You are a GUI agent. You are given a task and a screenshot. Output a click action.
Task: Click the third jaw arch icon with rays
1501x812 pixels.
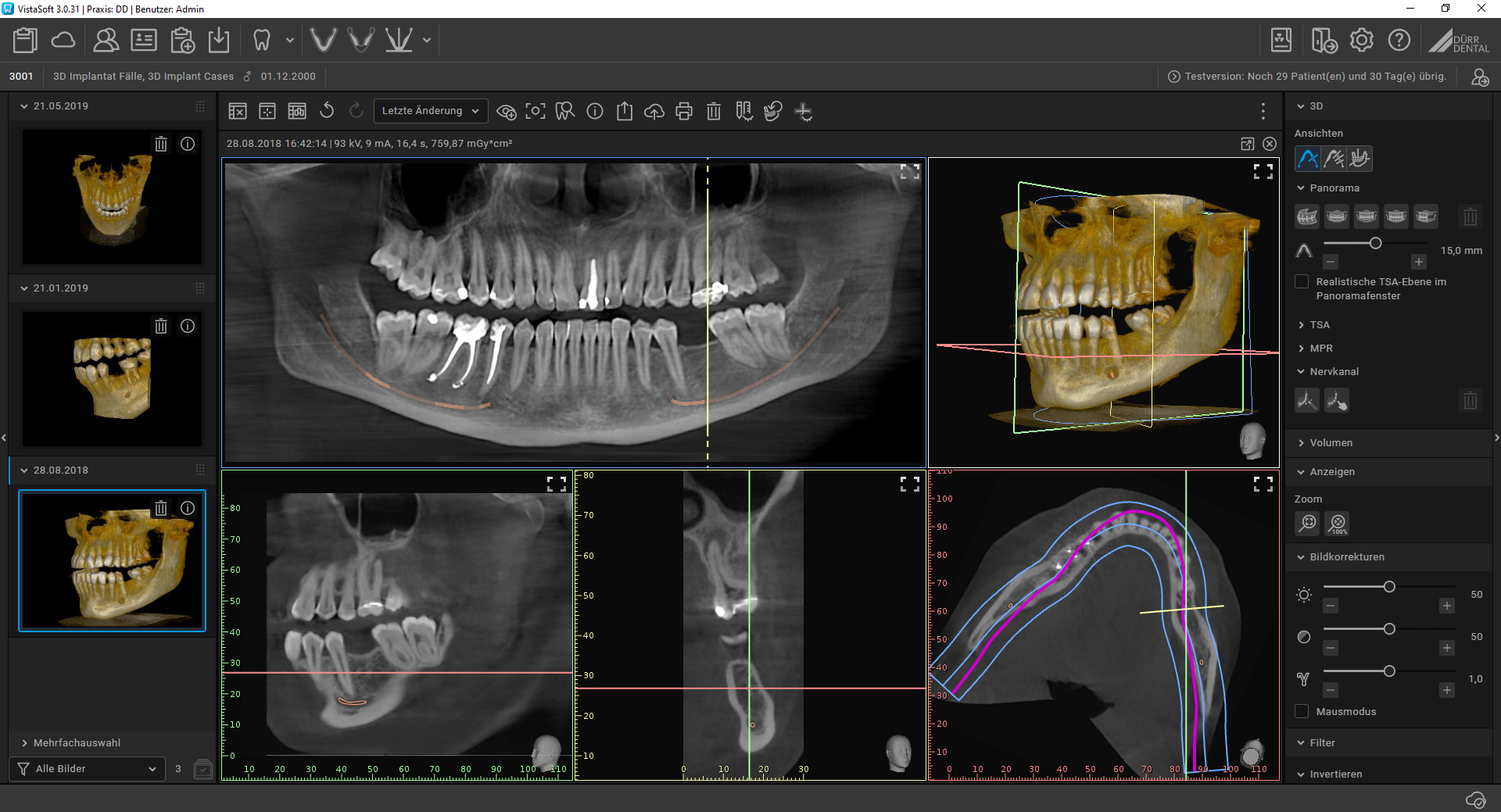[x=399, y=40]
